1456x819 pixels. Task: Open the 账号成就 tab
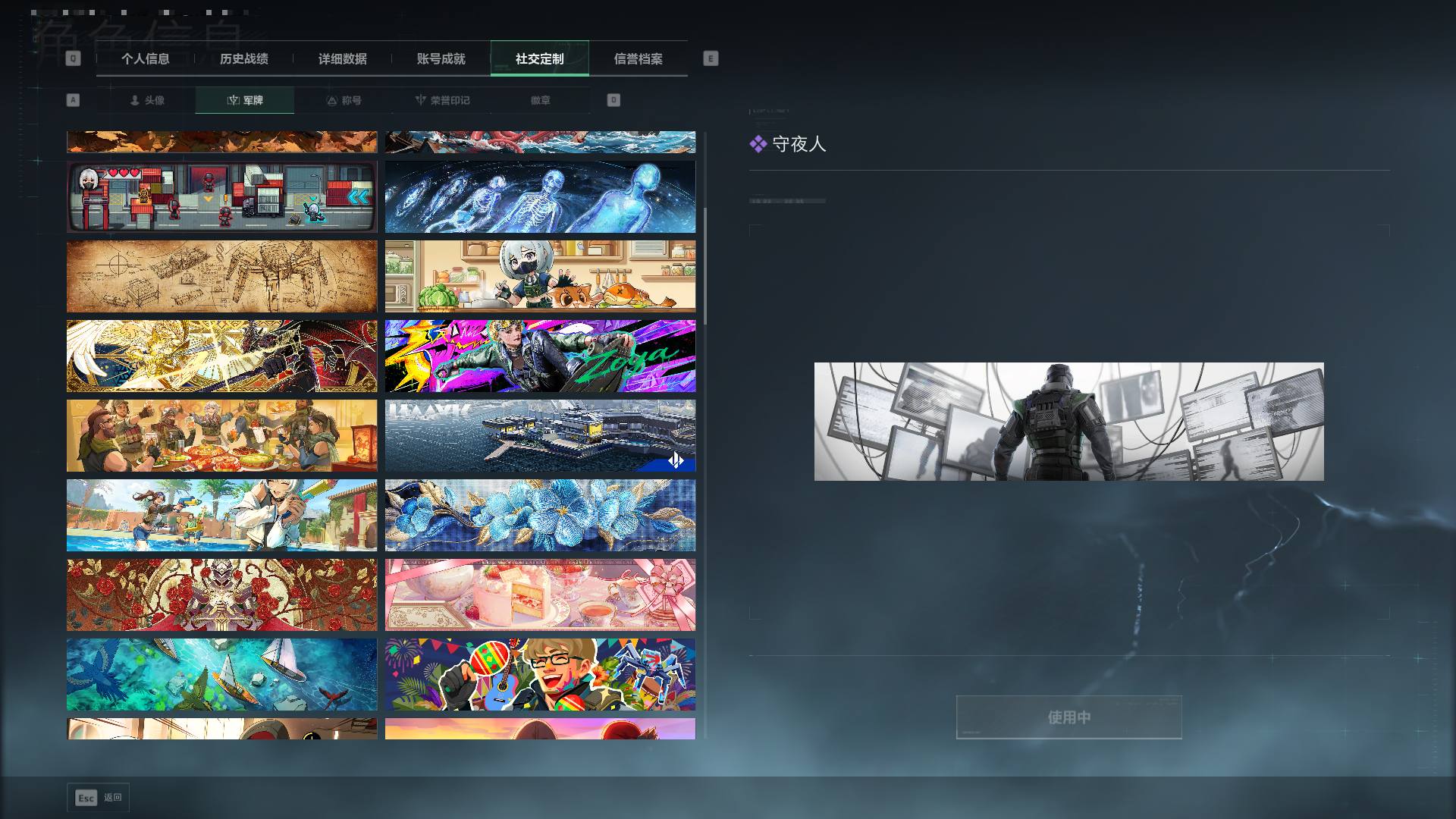[x=441, y=58]
